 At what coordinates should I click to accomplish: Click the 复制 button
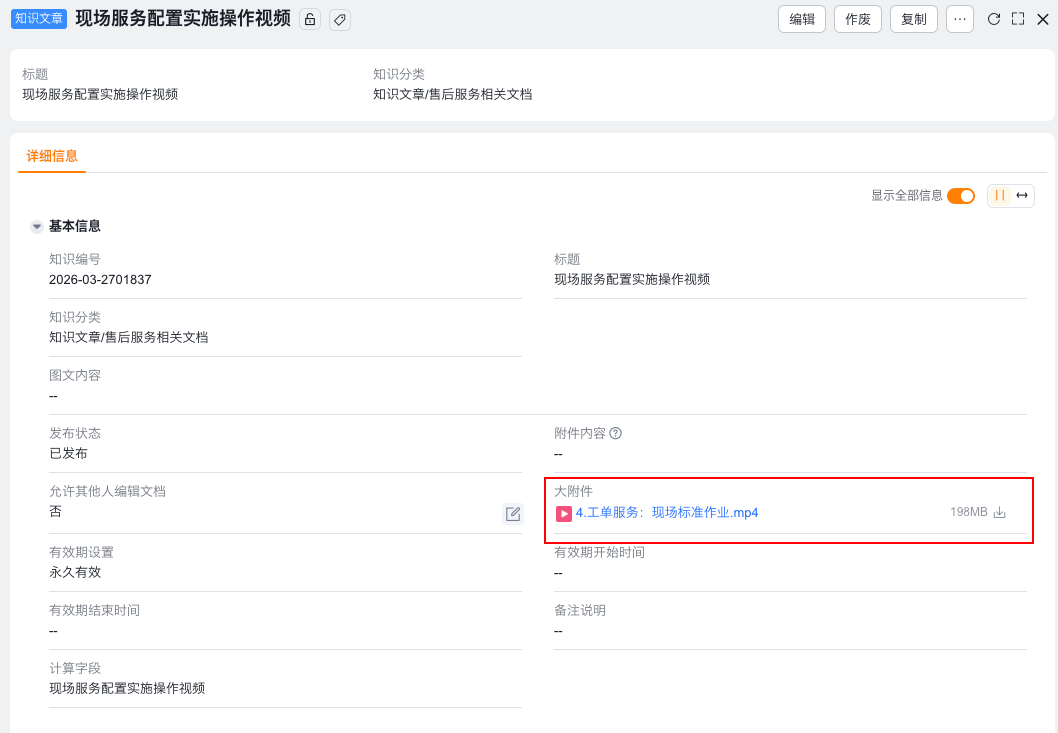tap(914, 19)
